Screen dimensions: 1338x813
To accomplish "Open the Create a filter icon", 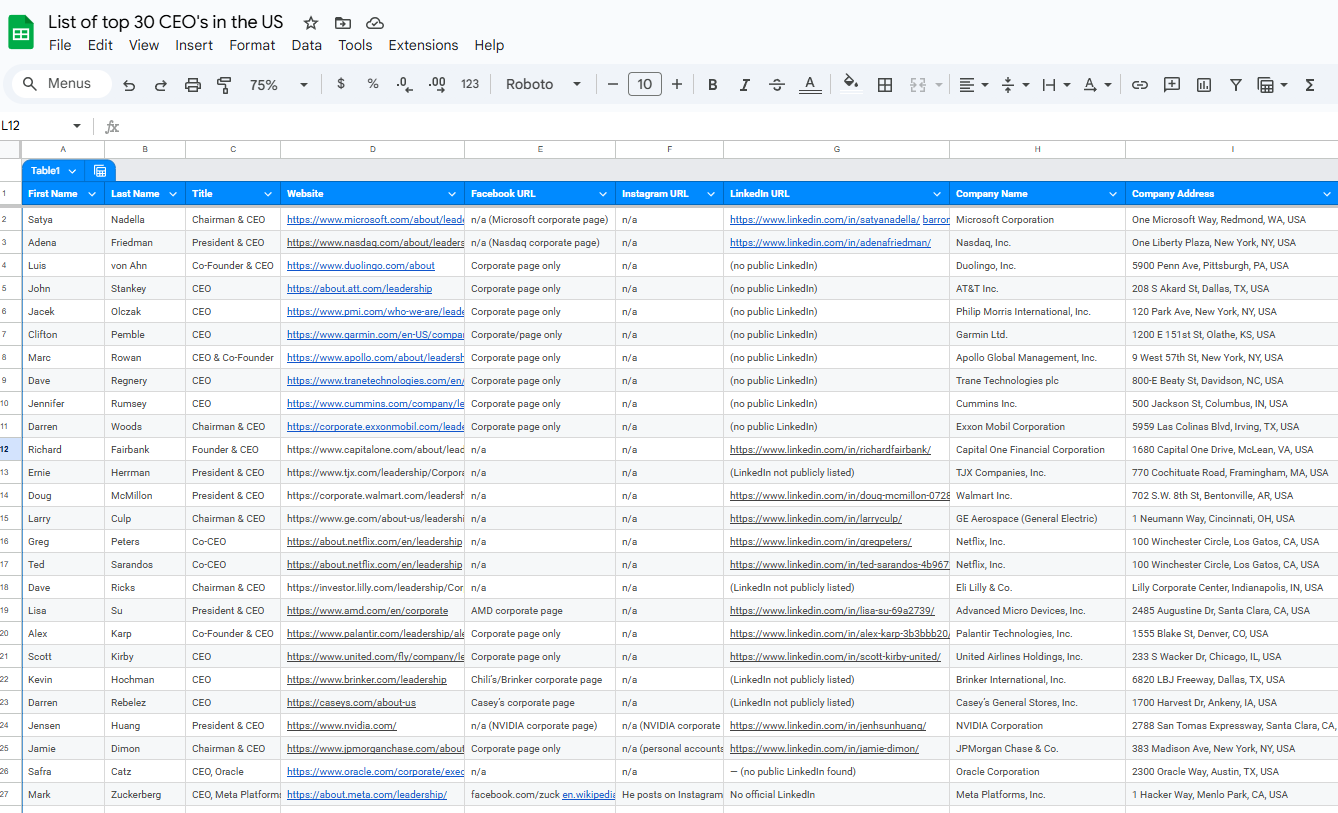I will pyautogui.click(x=1236, y=85).
